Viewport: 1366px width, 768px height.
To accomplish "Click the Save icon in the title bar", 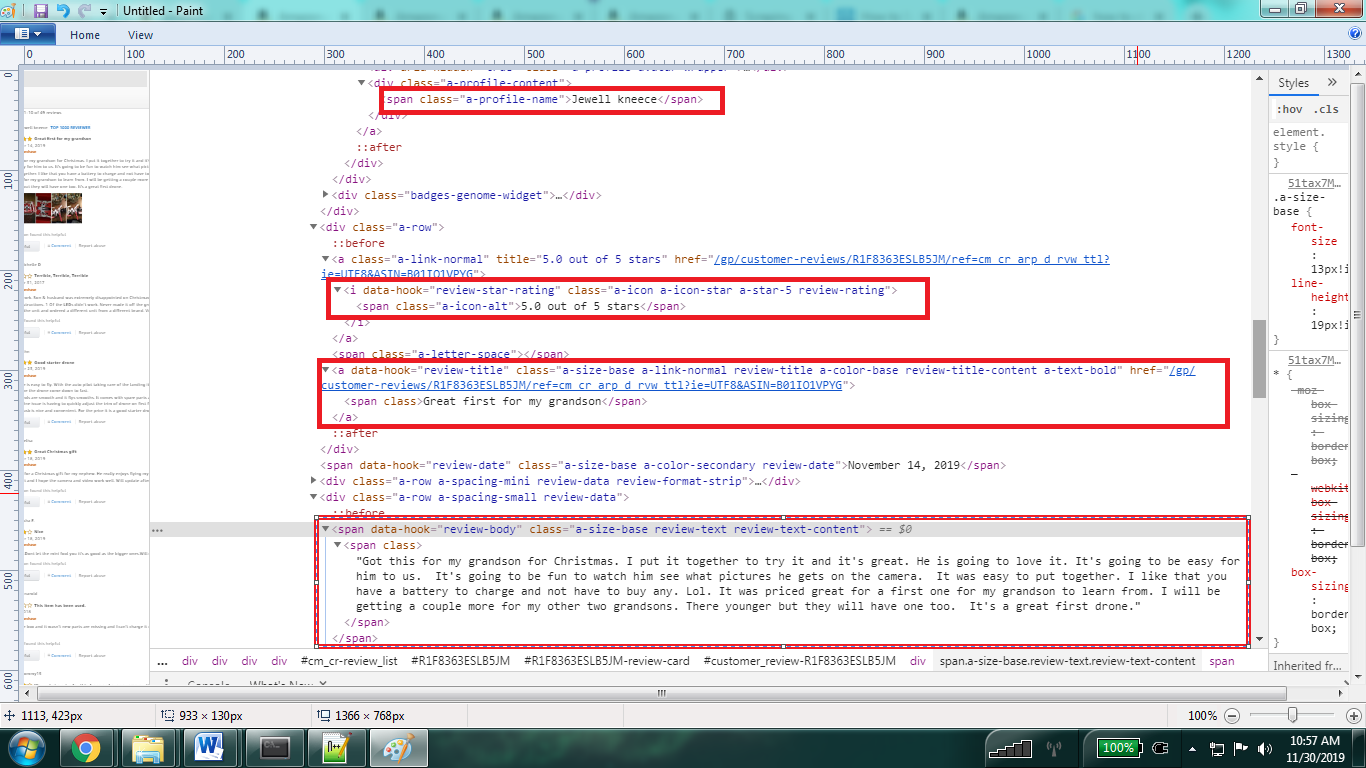I will click(41, 11).
